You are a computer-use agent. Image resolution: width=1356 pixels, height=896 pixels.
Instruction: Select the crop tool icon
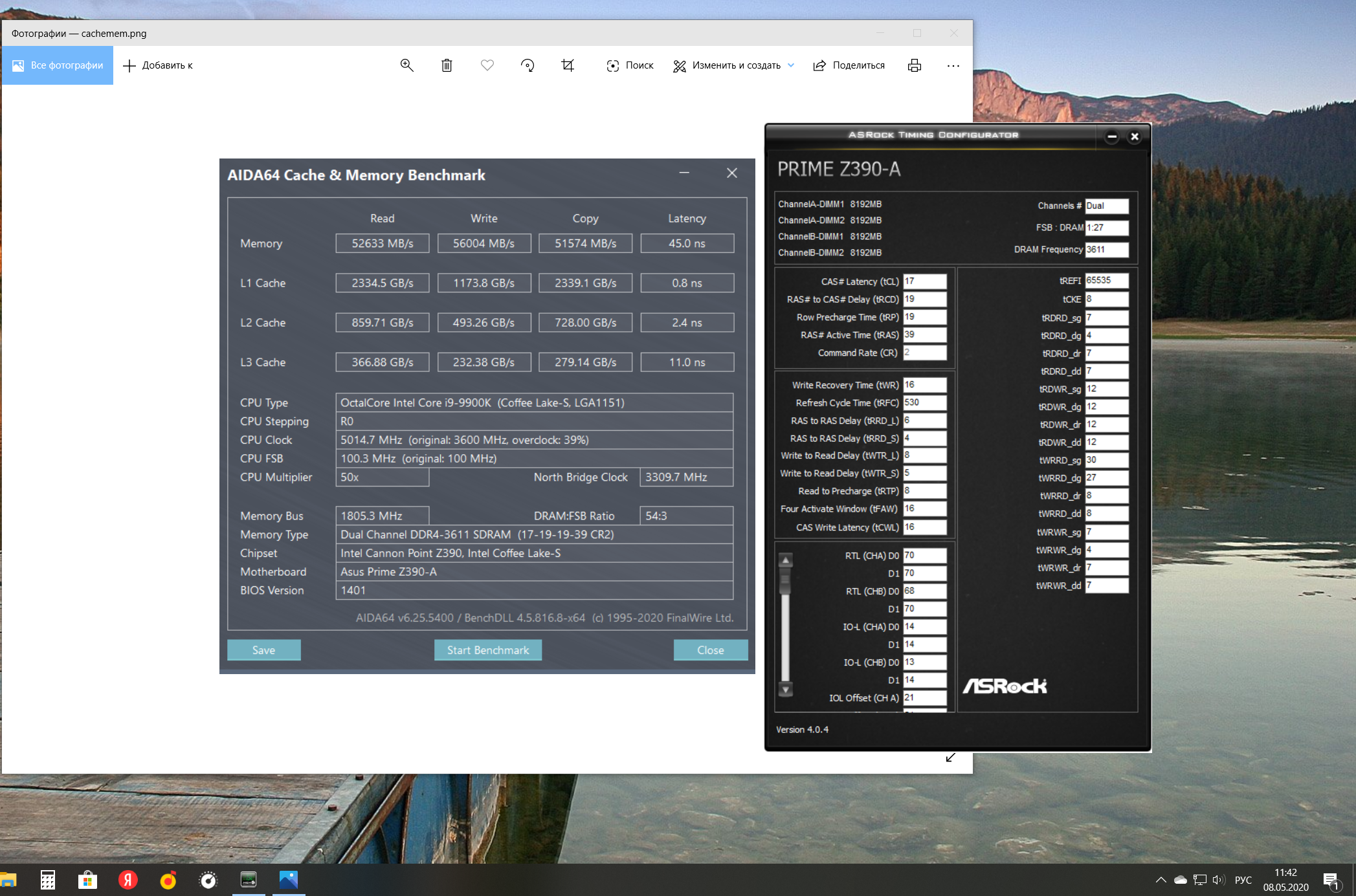[x=568, y=65]
